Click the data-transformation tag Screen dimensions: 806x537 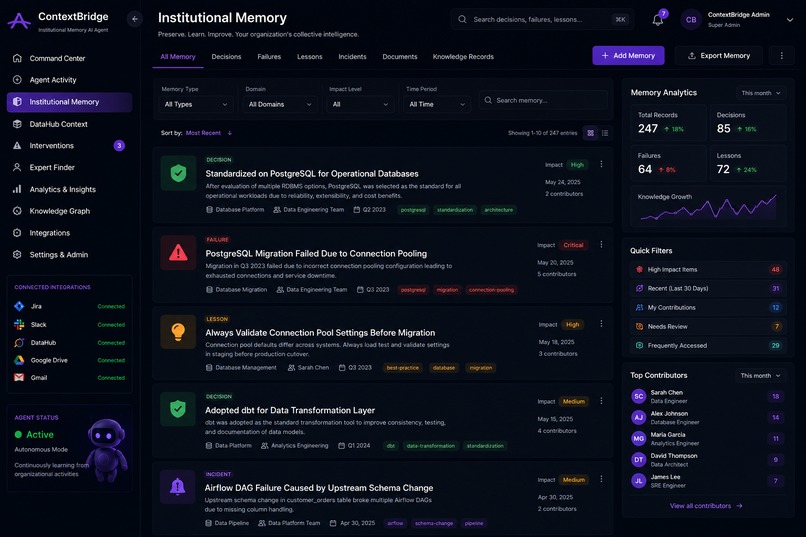[431, 446]
